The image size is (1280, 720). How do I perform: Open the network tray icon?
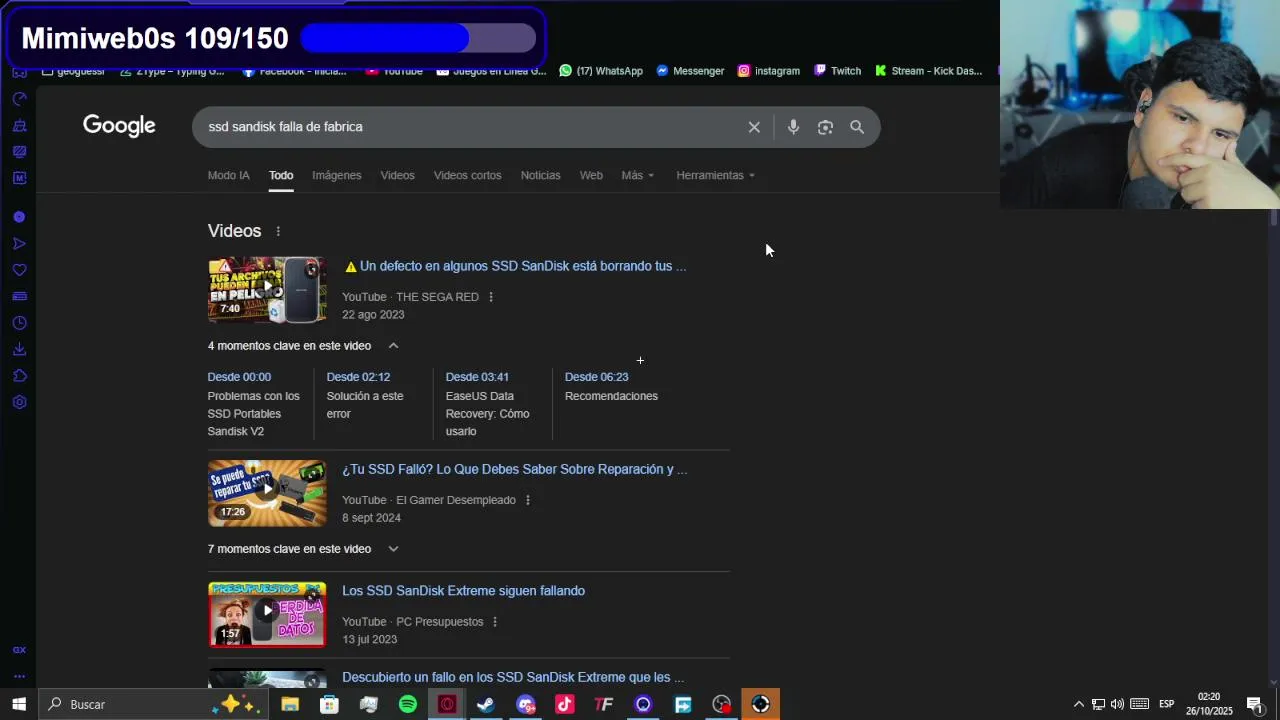(x=1097, y=704)
